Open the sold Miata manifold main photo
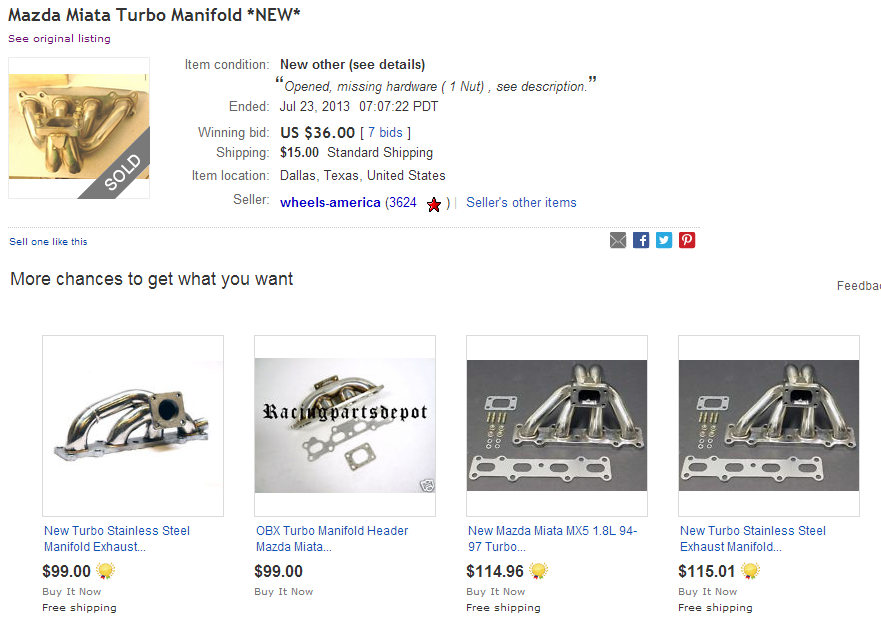The image size is (881, 639). coord(79,128)
